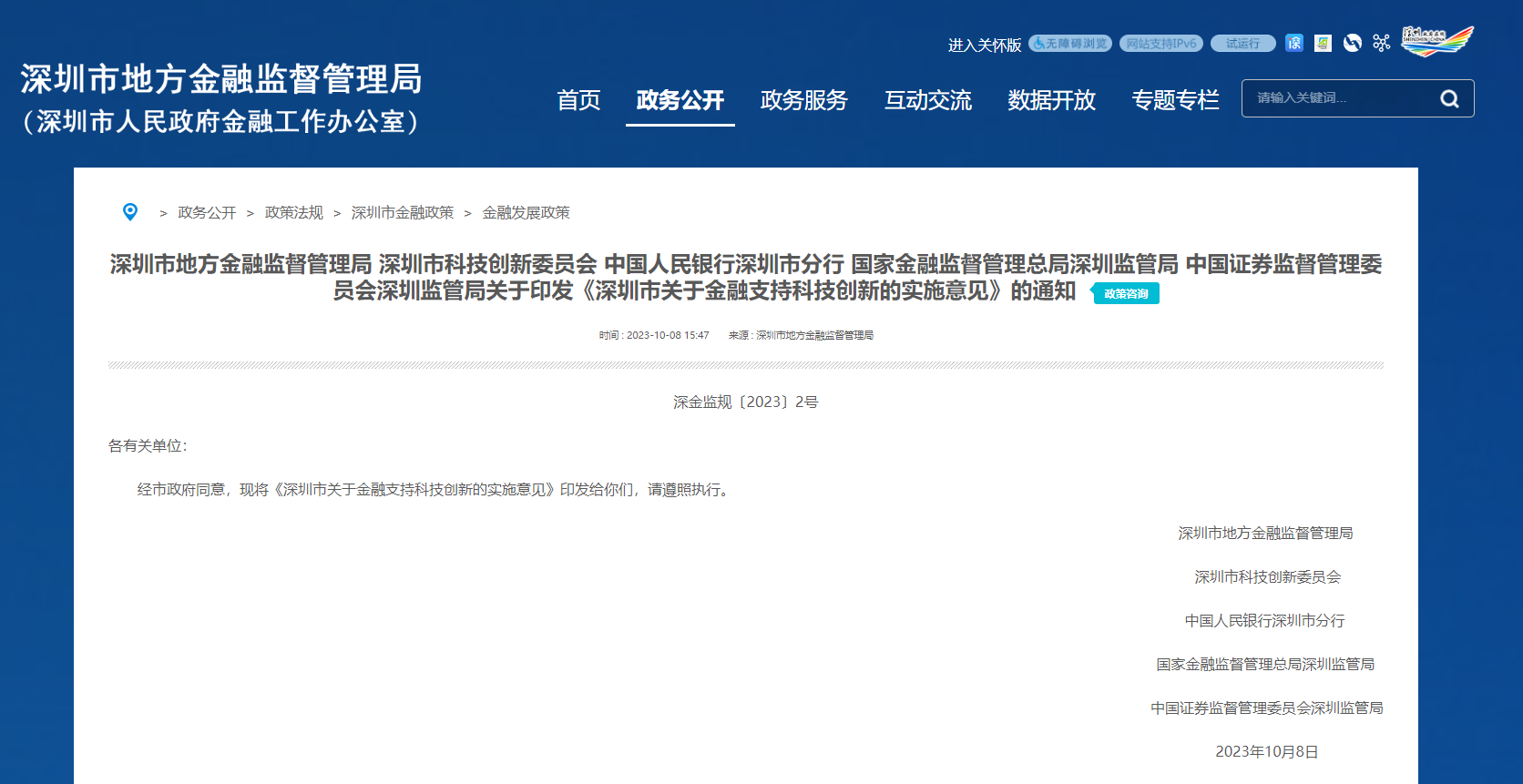Click the white globe swirl icon
This screenshot has width=1523, height=784.
coord(1353,43)
